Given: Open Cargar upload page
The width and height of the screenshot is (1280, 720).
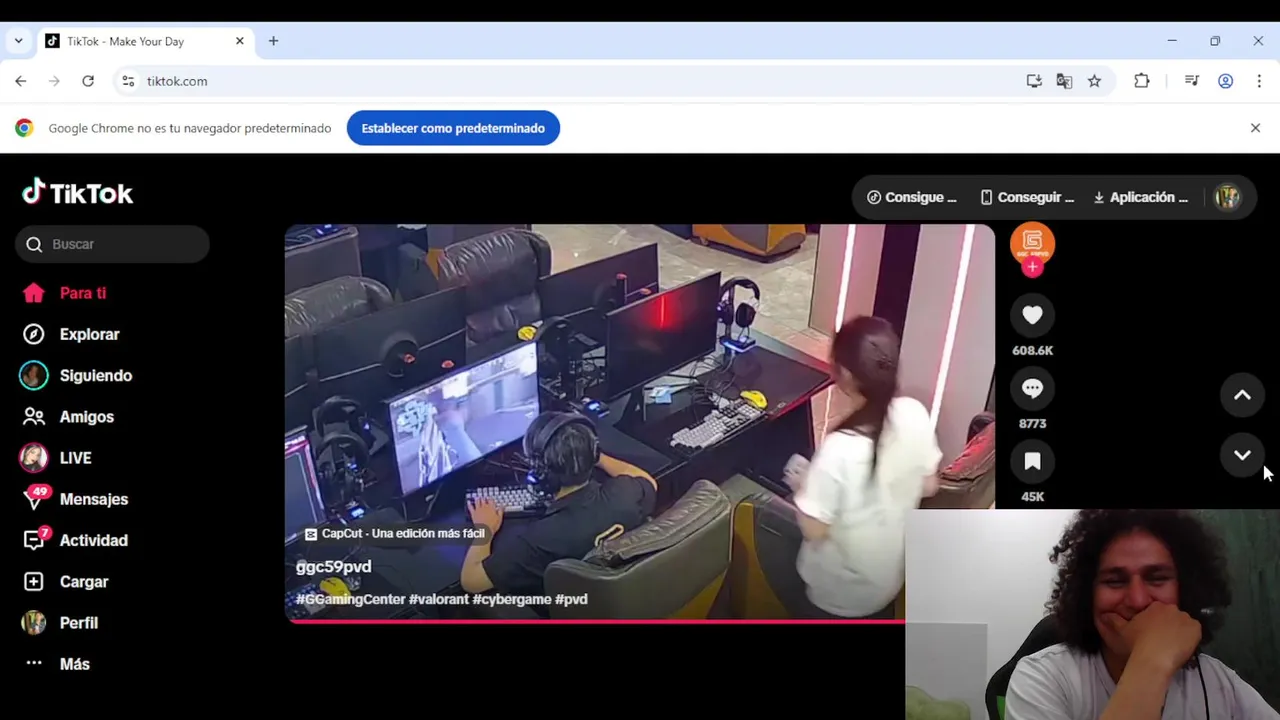Looking at the screenshot, I should [x=64, y=581].
